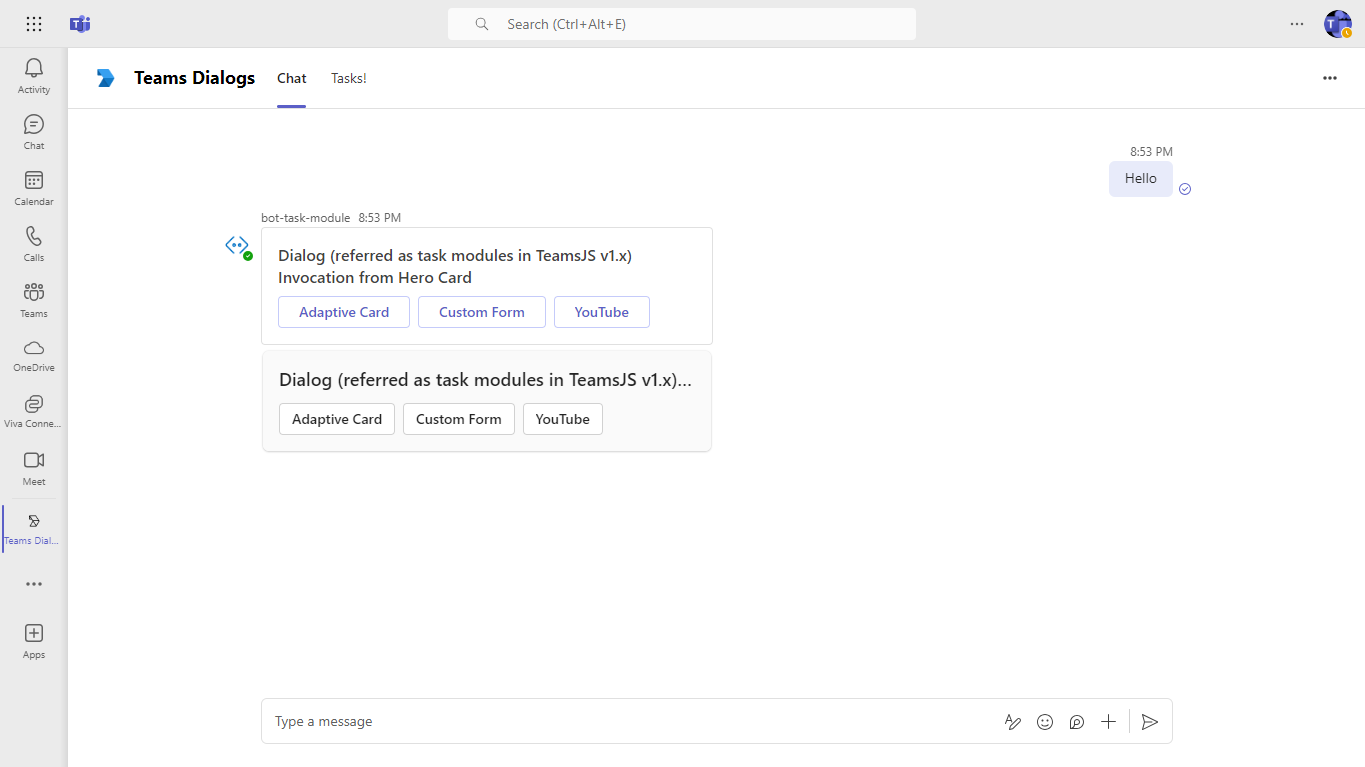Screen dimensions: 1365x767
Task: Click Adaptive Card button in lower card
Action: 337,419
